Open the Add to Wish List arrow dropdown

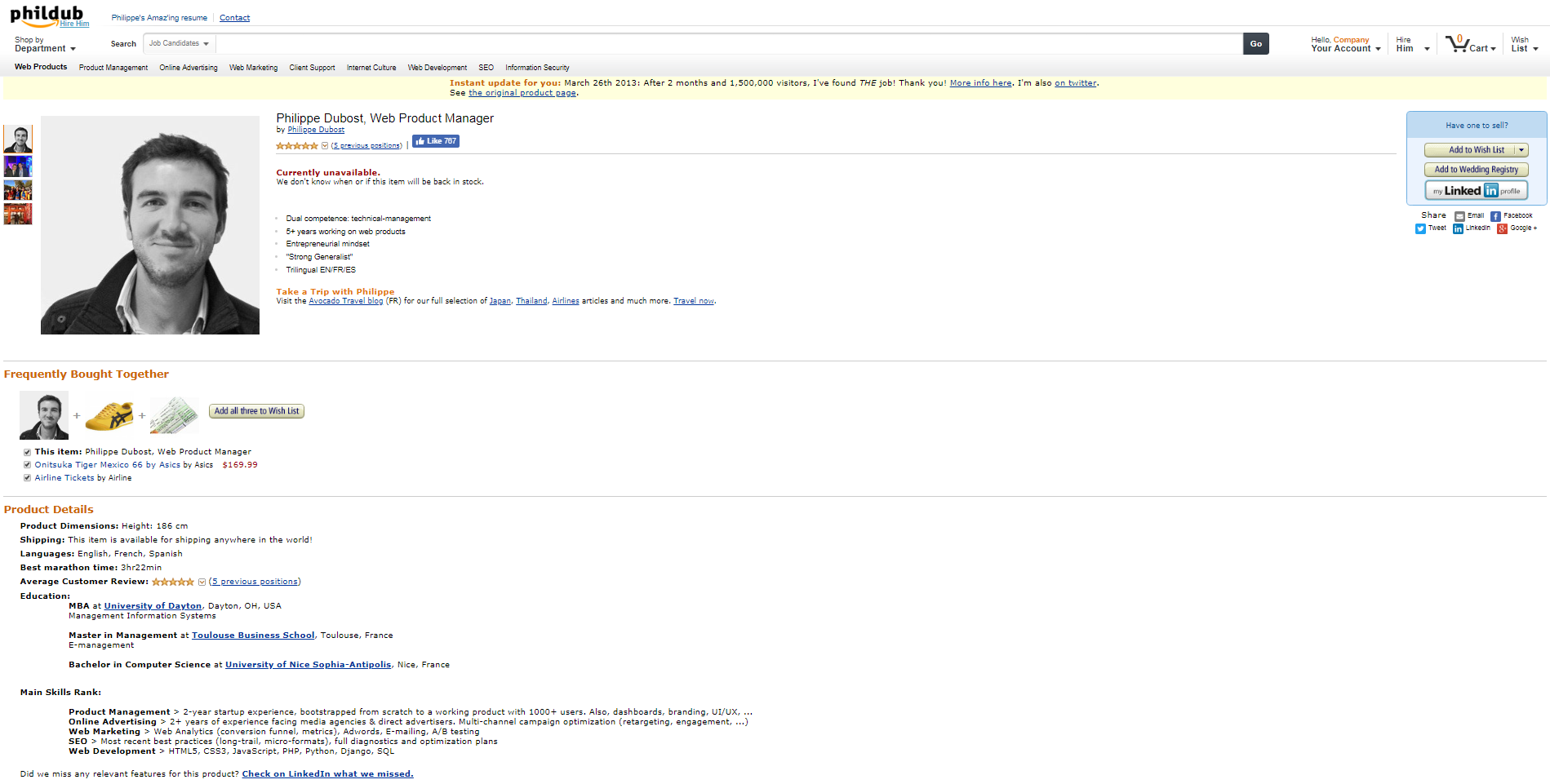click(x=1521, y=150)
